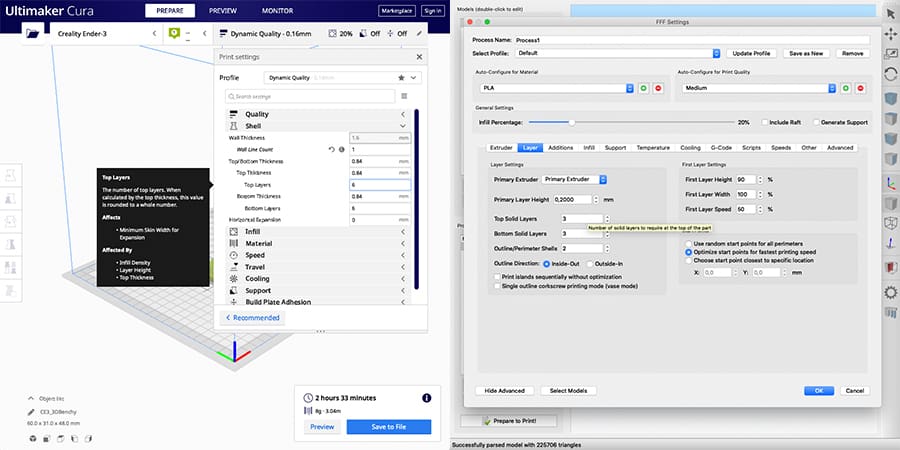Open the Medium print quality dropdown
Image resolution: width=900 pixels, height=450 pixels.
tap(759, 88)
